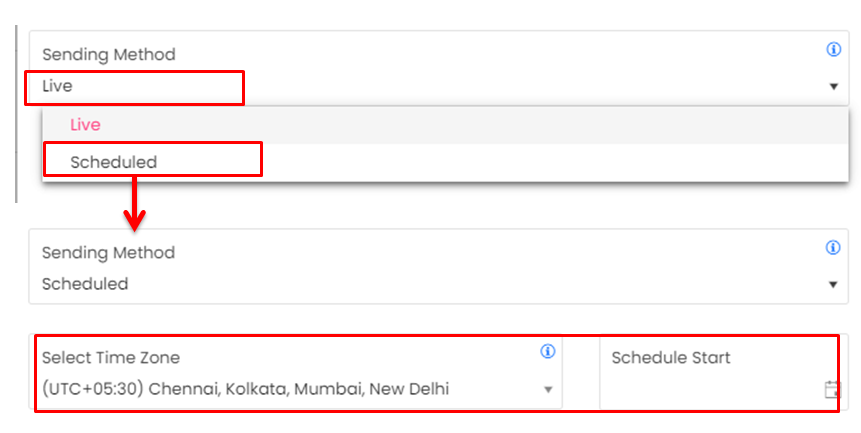Expand the arrow on the Scheduled Sending Method field
The image size is (861, 433).
point(833,285)
